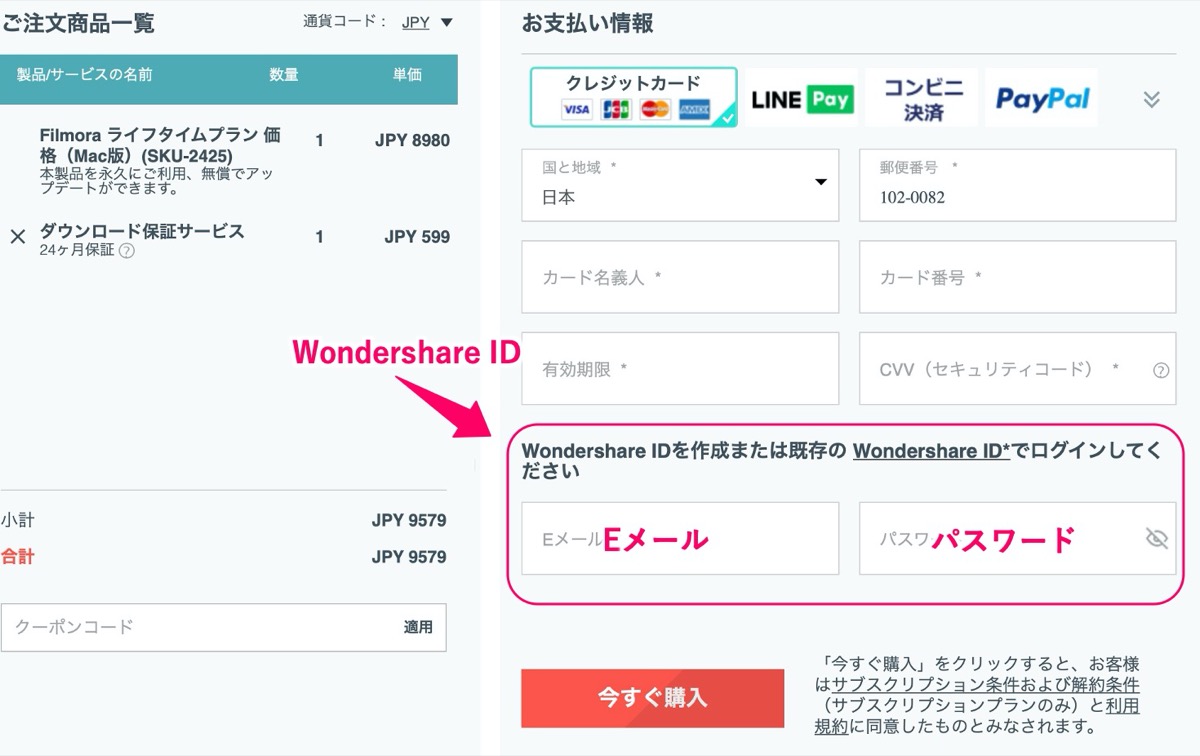Click お支払い情報 heading

(588, 23)
